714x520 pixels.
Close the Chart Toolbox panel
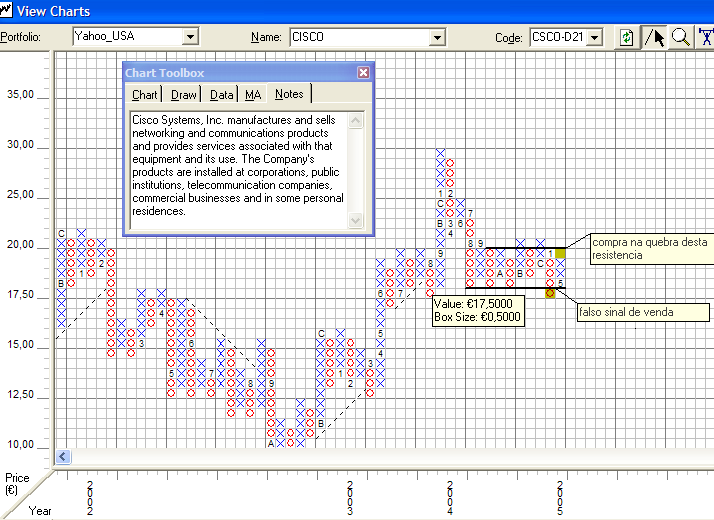pyautogui.click(x=364, y=73)
